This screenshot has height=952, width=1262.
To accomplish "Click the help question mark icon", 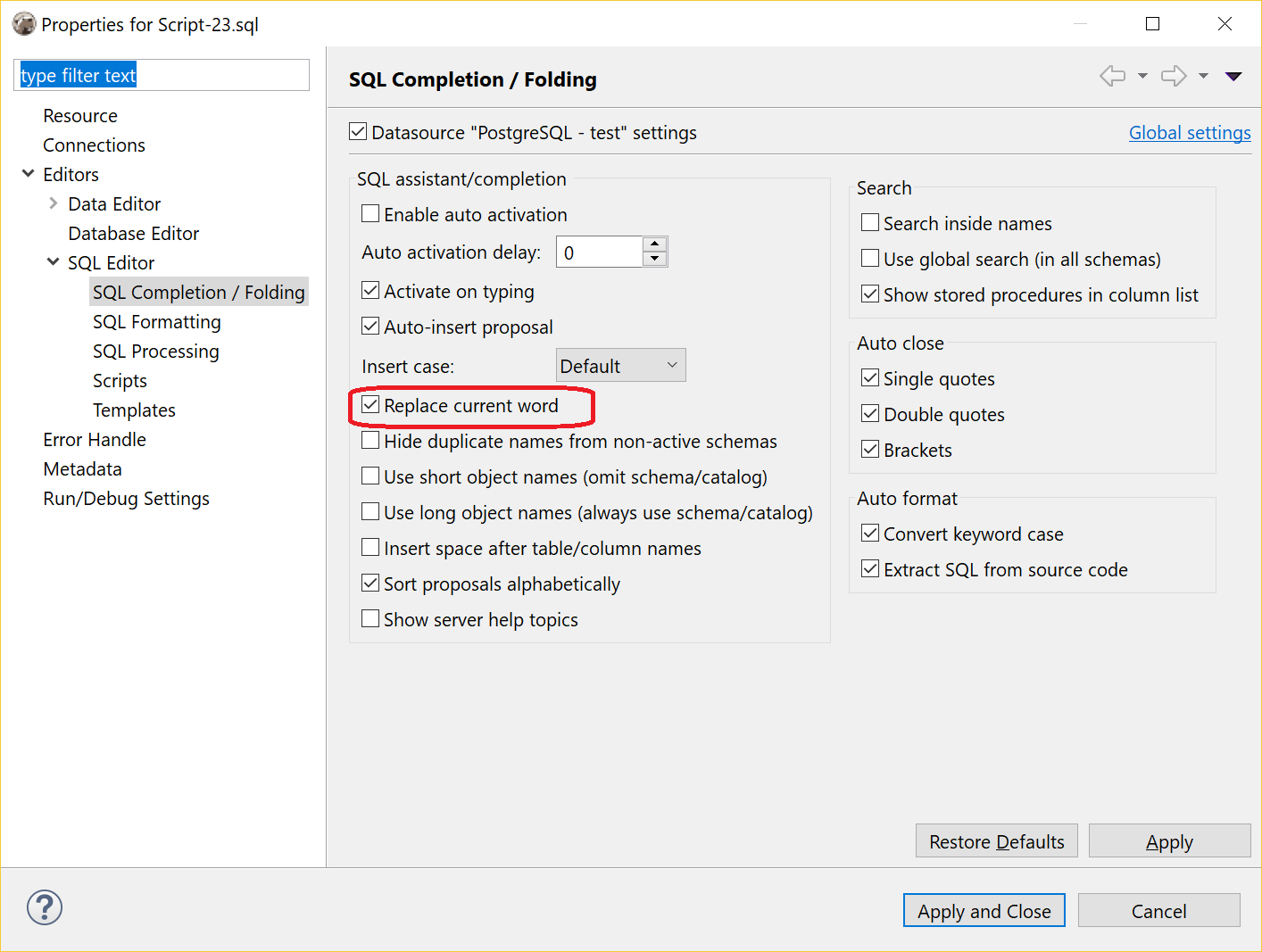I will tap(44, 907).
